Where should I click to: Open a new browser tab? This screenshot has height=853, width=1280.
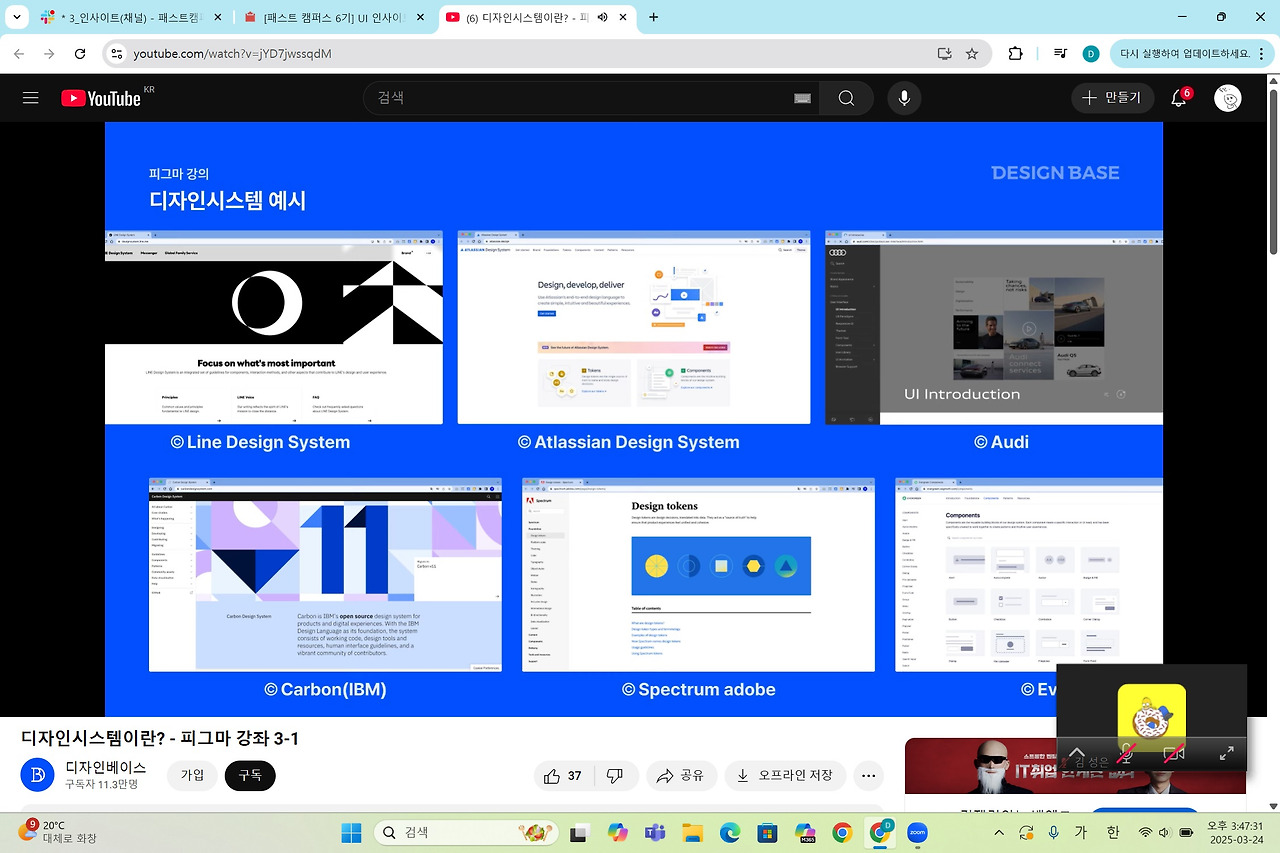pyautogui.click(x=653, y=17)
